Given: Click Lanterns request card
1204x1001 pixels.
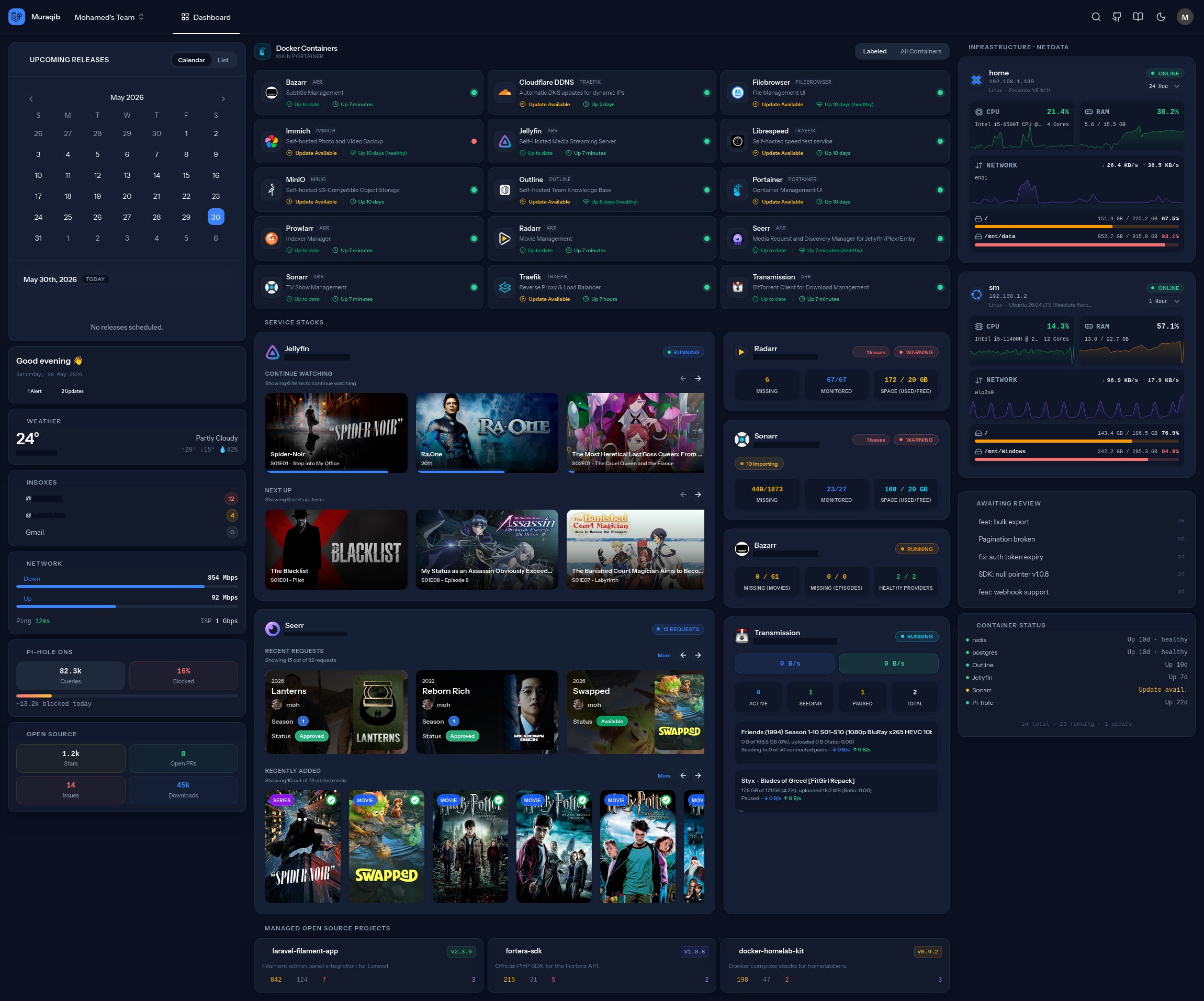Looking at the screenshot, I should point(336,712).
